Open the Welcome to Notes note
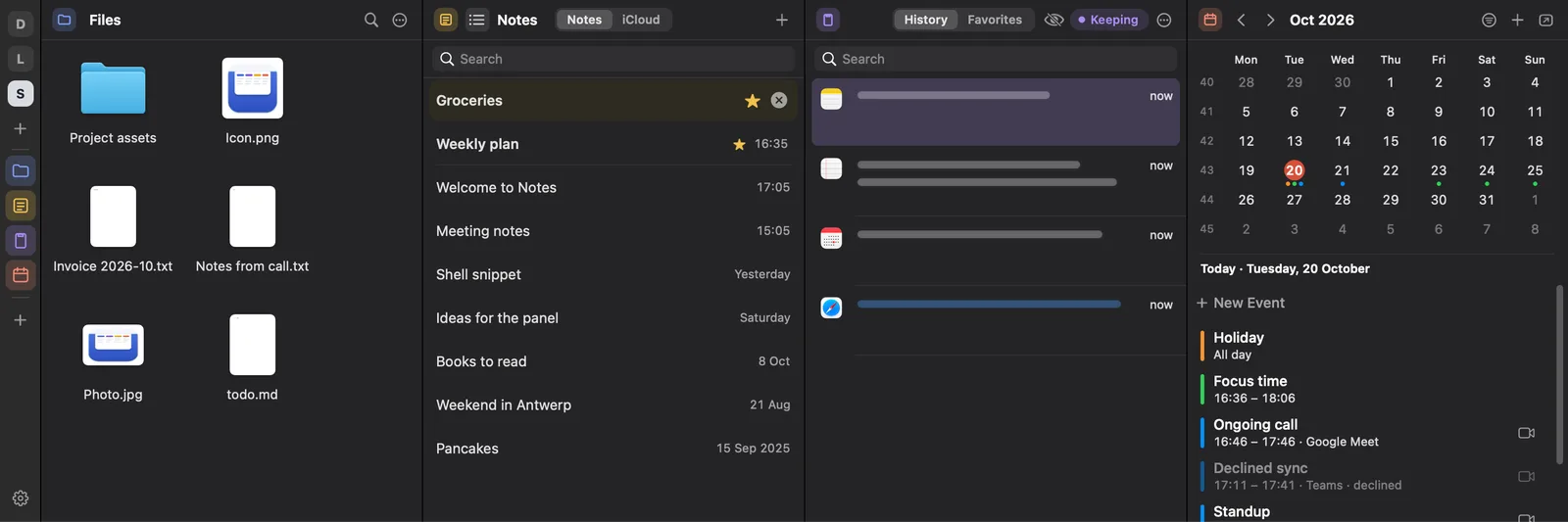Screen dimensions: 1568x522 [x=613, y=187]
